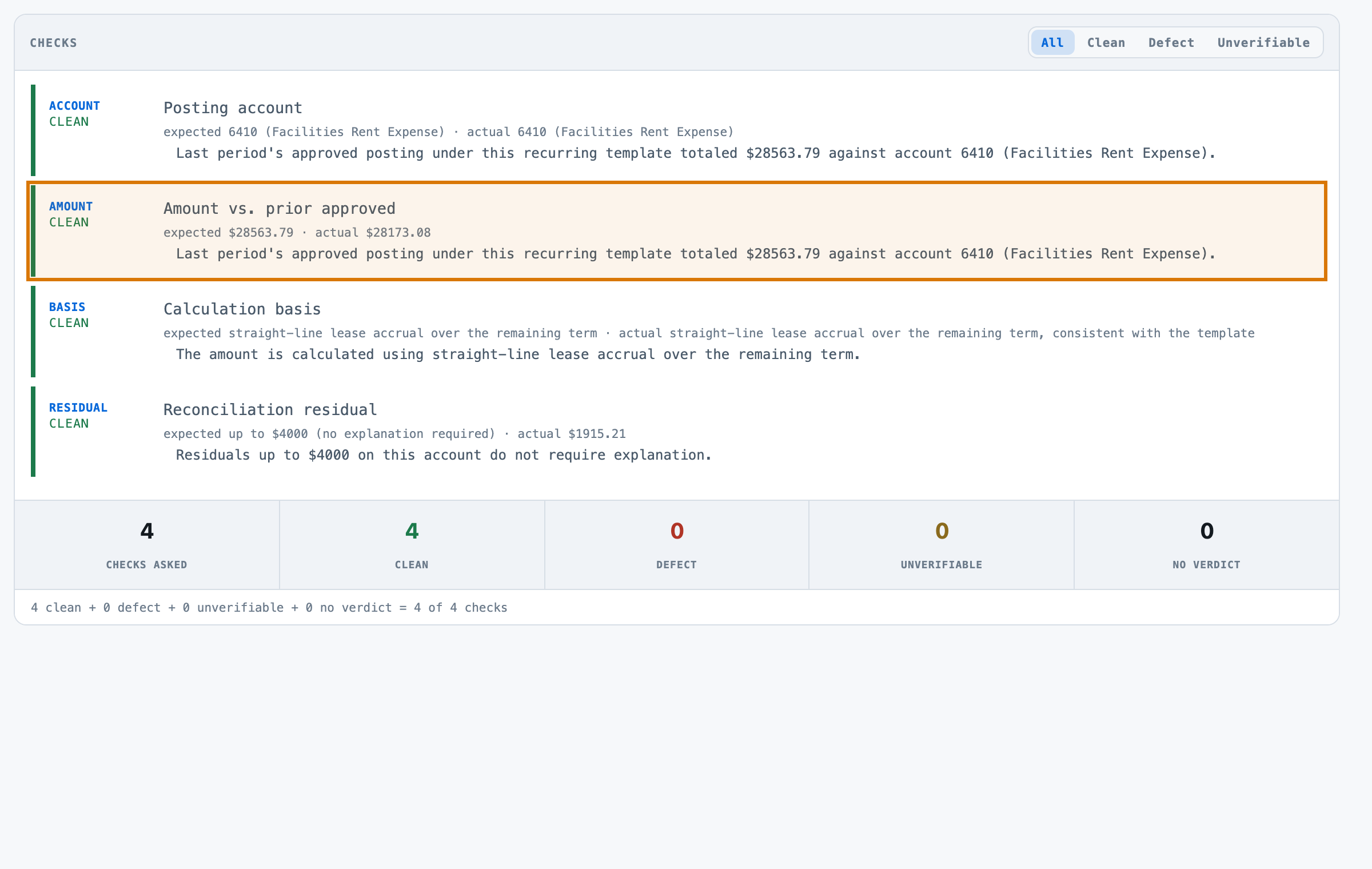
Task: Click the BASIS check label
Action: [x=67, y=307]
